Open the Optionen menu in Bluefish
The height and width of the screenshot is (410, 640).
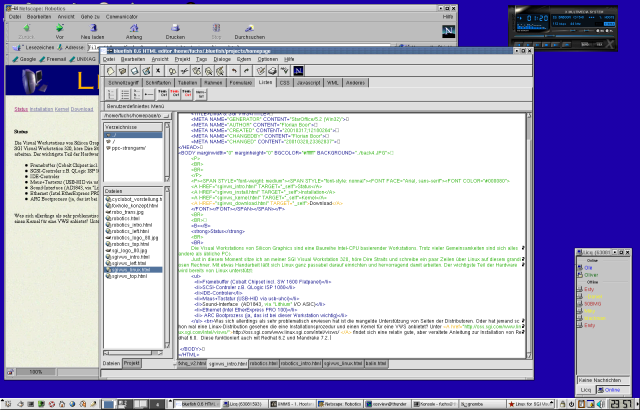[268, 60]
